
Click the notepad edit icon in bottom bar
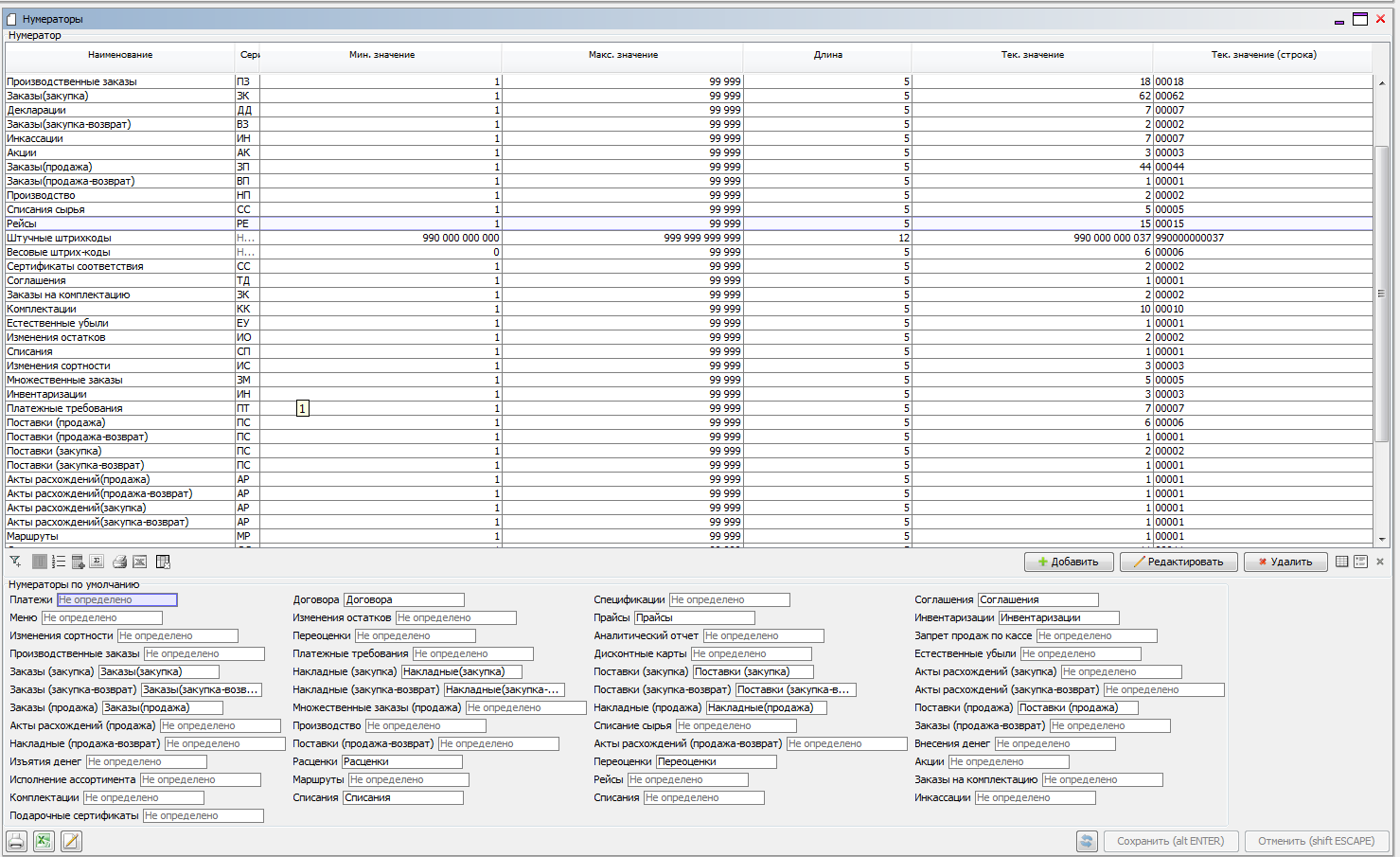click(71, 841)
